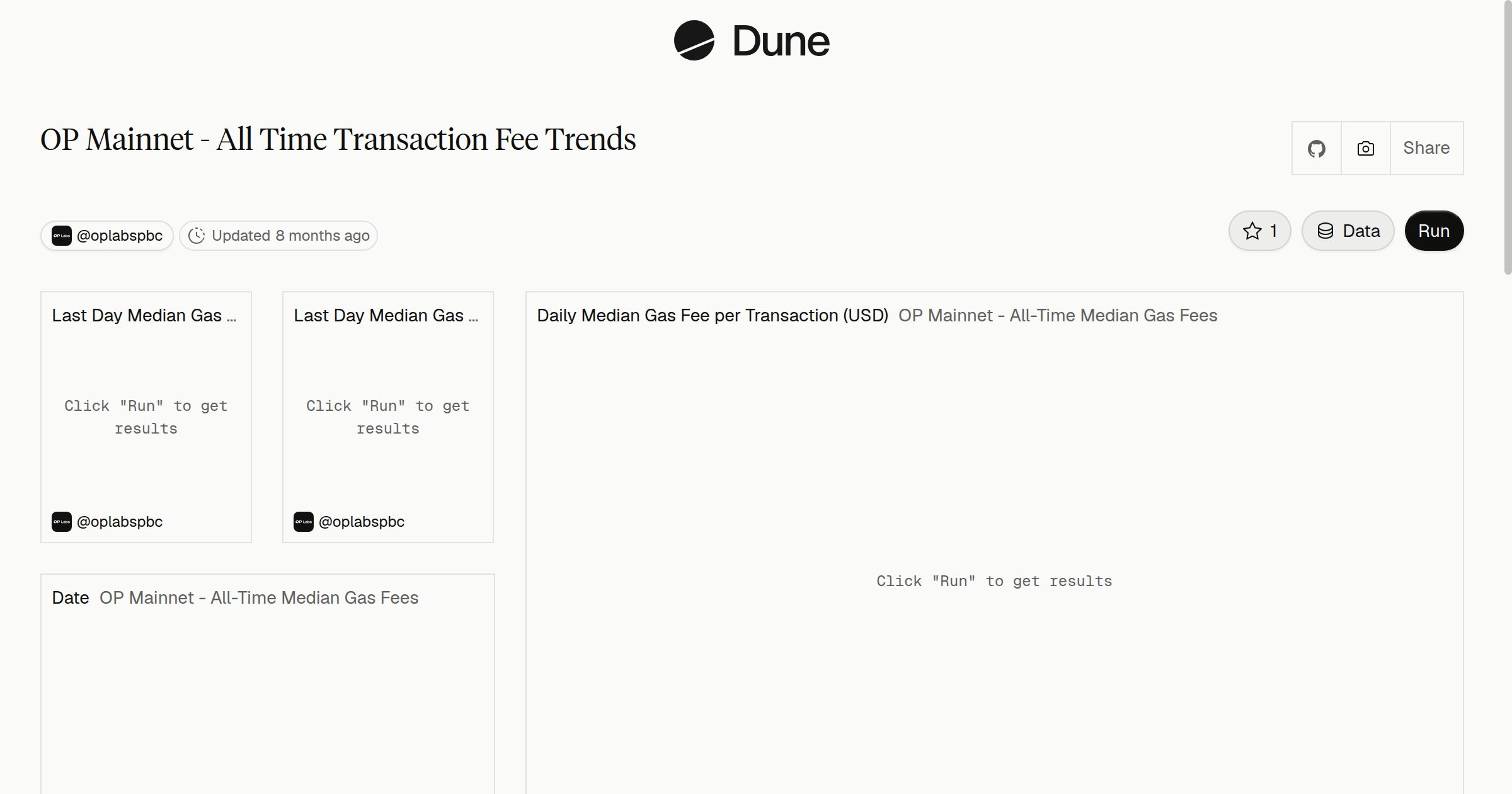Click the dashboard title text

[338, 139]
